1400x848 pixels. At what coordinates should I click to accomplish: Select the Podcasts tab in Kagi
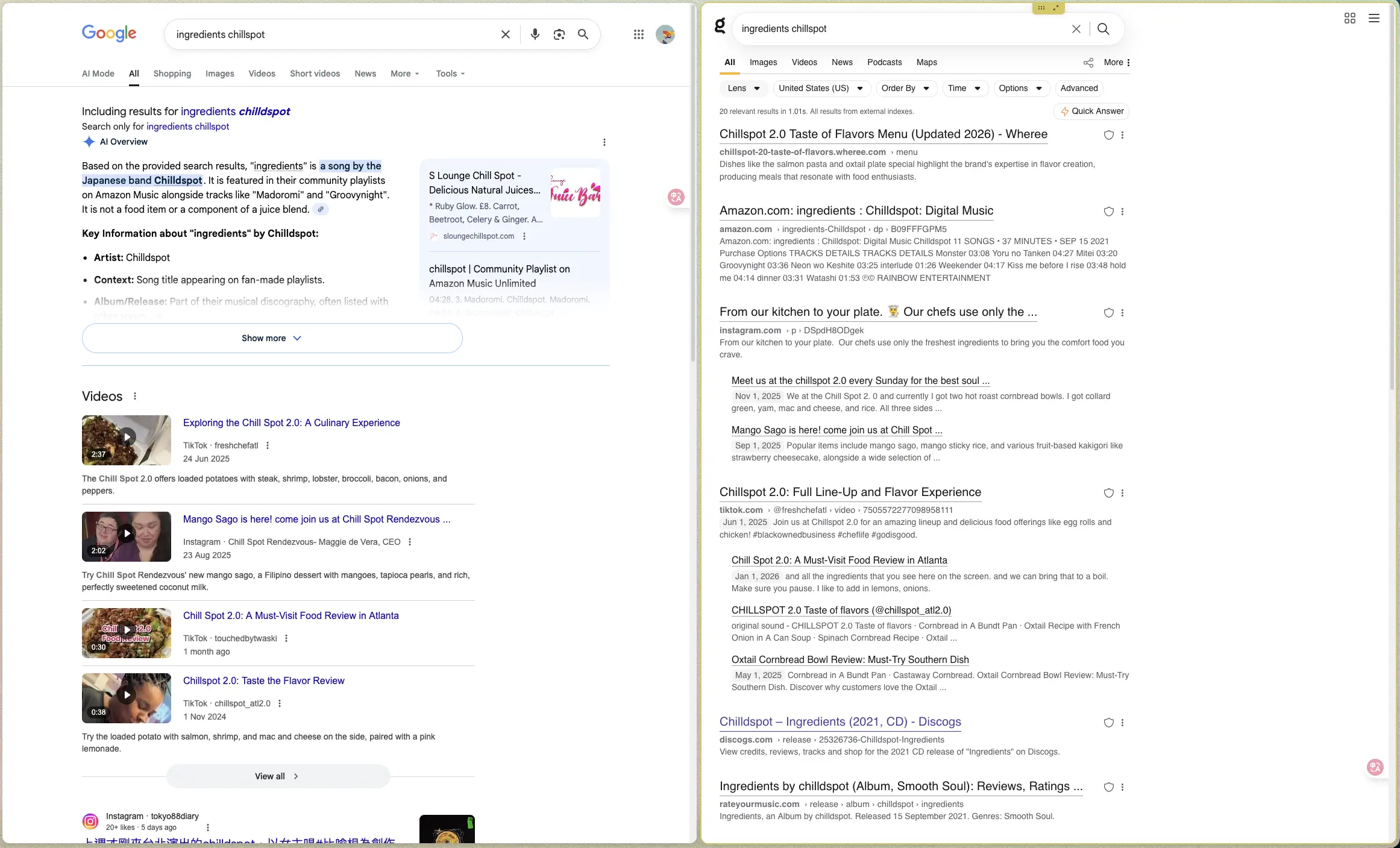[x=884, y=63]
